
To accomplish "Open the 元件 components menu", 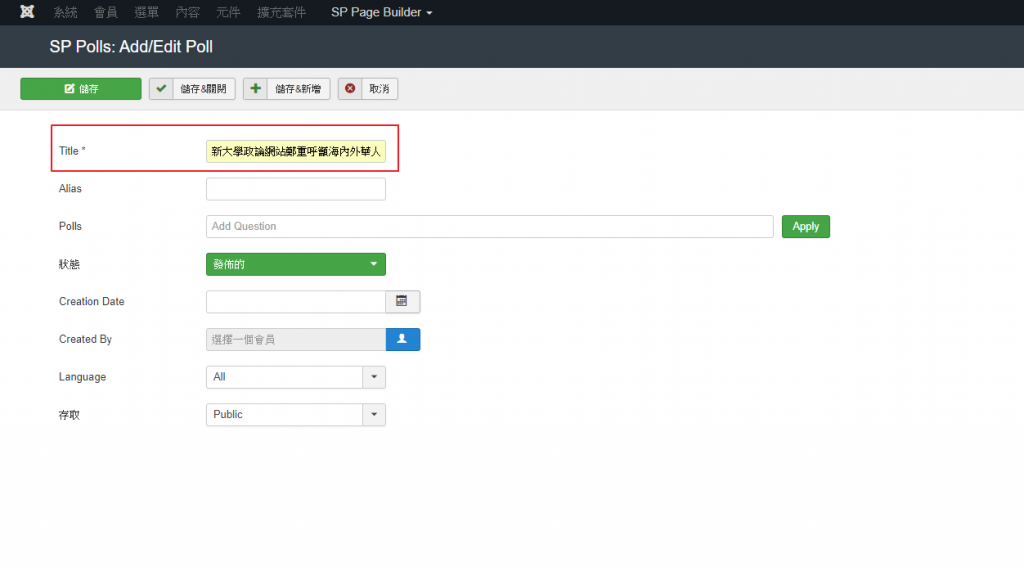I will coord(227,13).
